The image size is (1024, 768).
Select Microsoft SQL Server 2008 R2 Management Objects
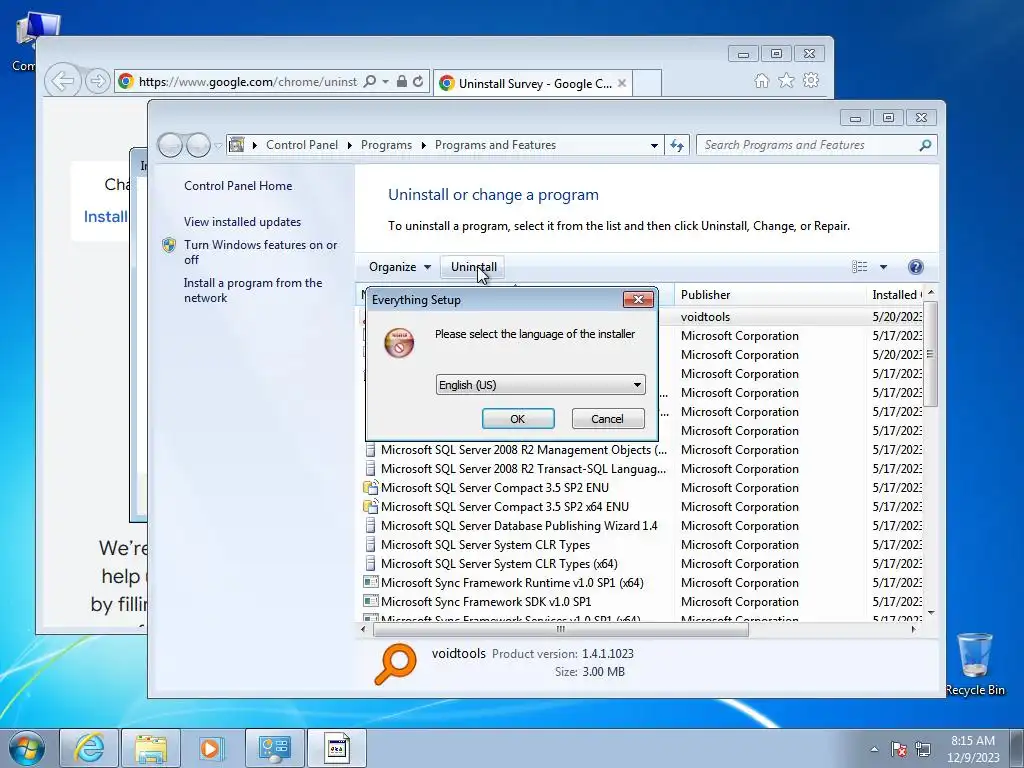click(x=524, y=450)
